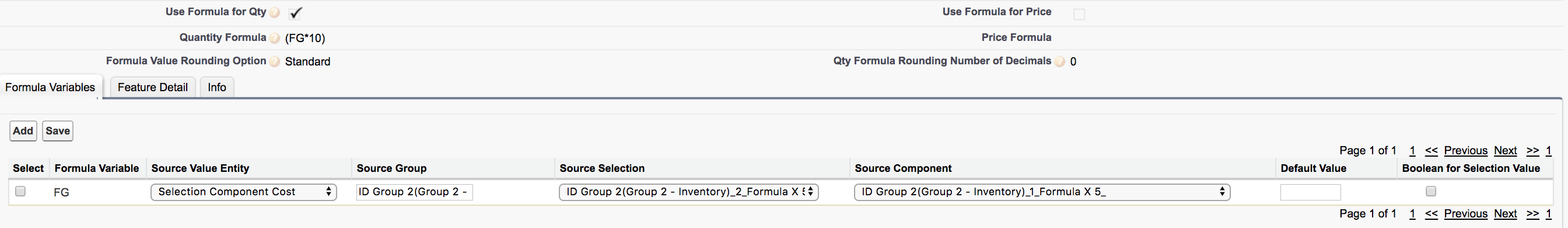This screenshot has width=1568, height=228.
Task: Click help icon next to Use Formula for Qty
Action: point(275,12)
